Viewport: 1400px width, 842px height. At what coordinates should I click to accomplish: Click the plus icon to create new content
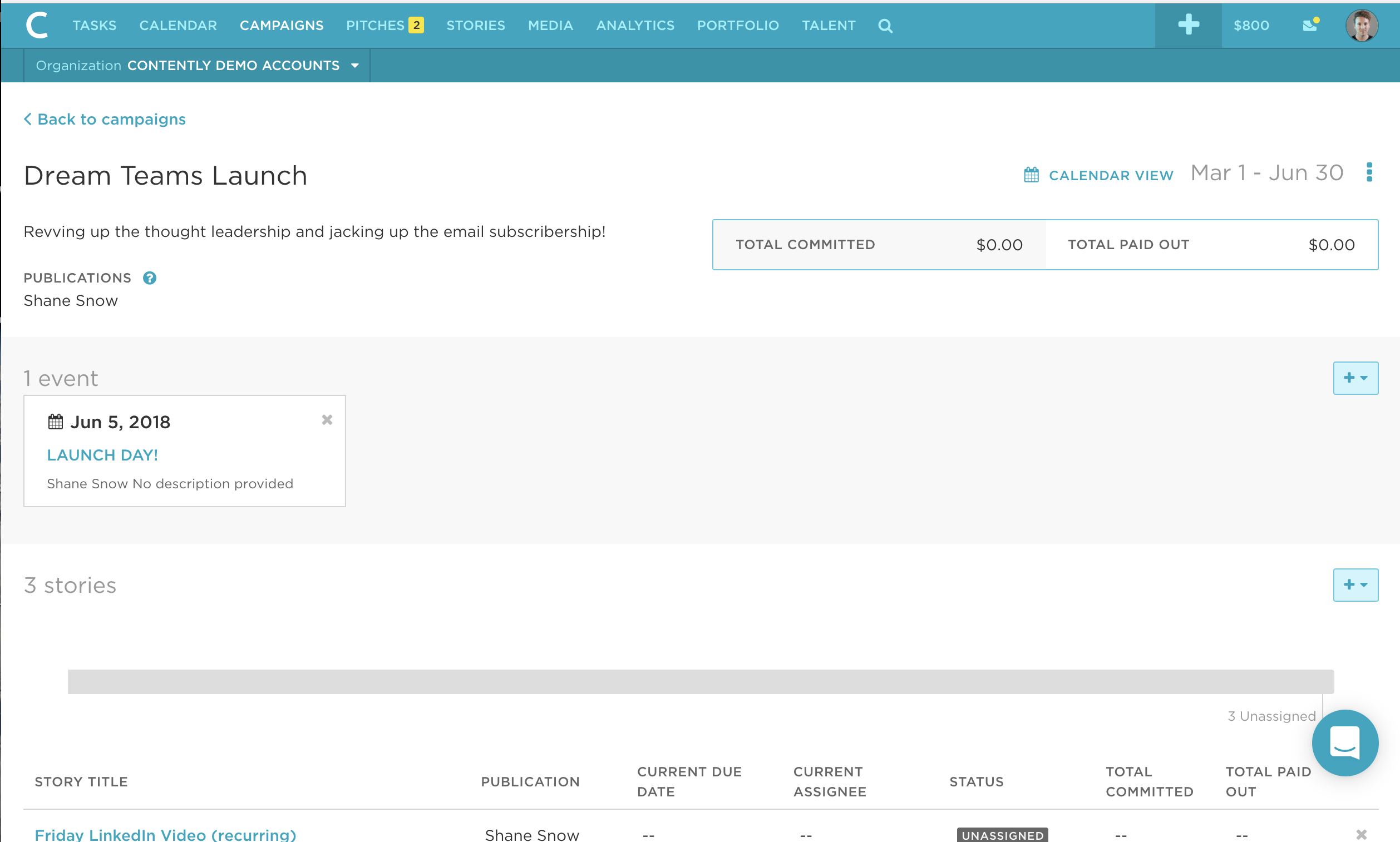pyautogui.click(x=1188, y=25)
